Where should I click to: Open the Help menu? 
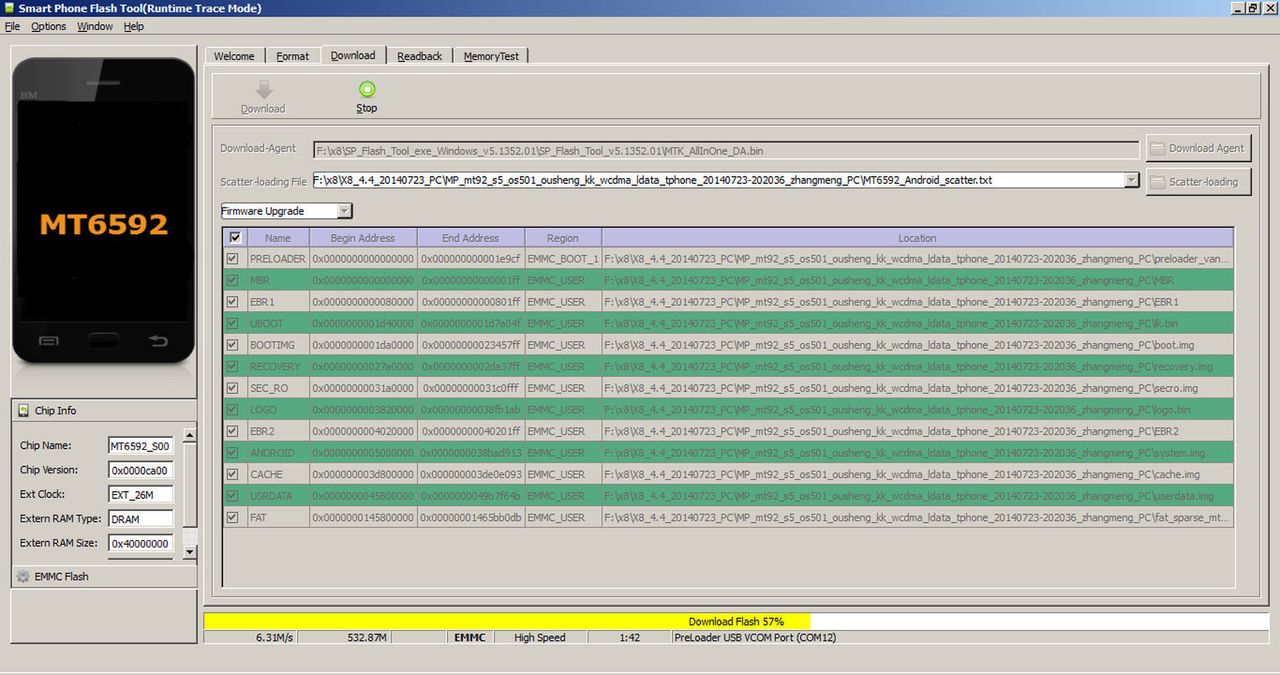[134, 26]
